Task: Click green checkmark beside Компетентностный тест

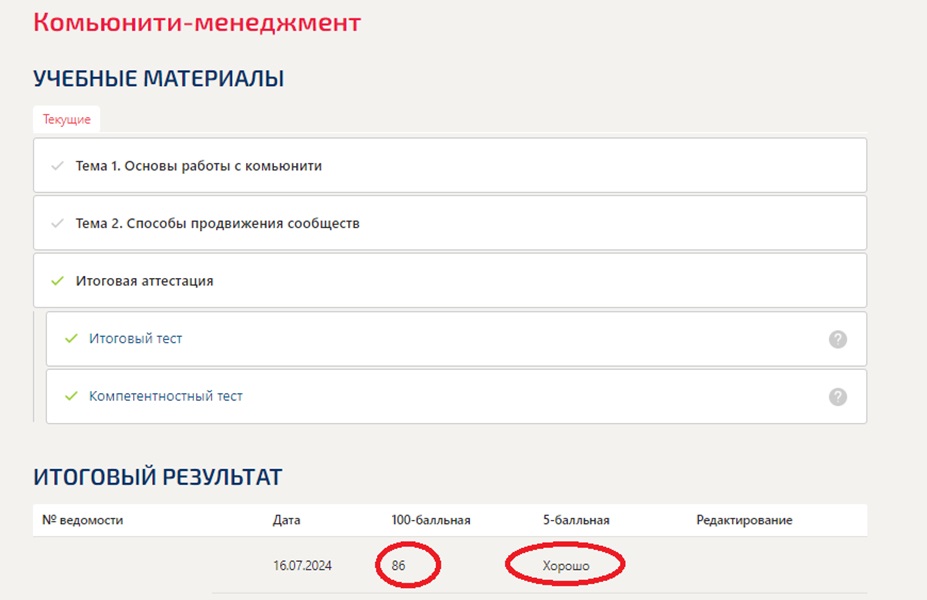Action: (71, 396)
